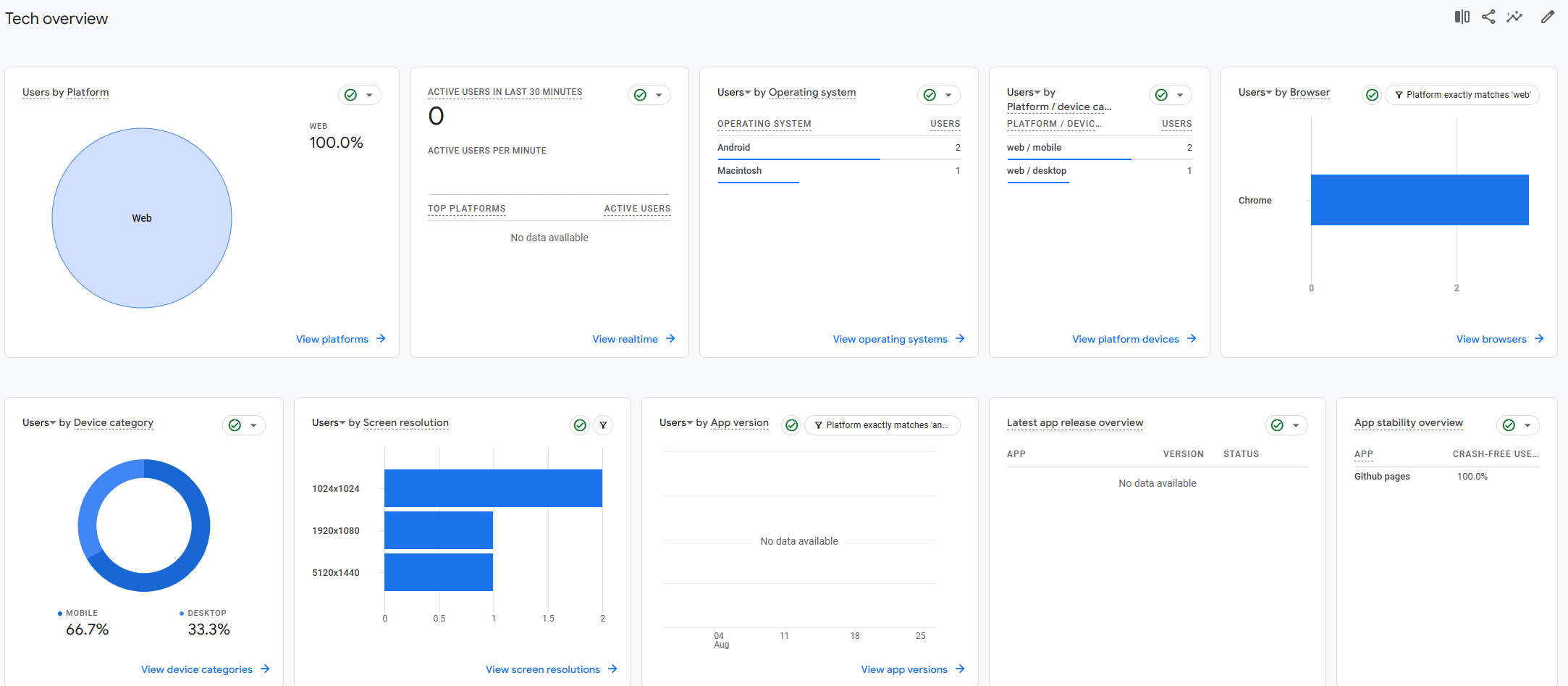The width and height of the screenshot is (1568, 686).
Task: Click the View browsers link
Action: click(x=1491, y=338)
